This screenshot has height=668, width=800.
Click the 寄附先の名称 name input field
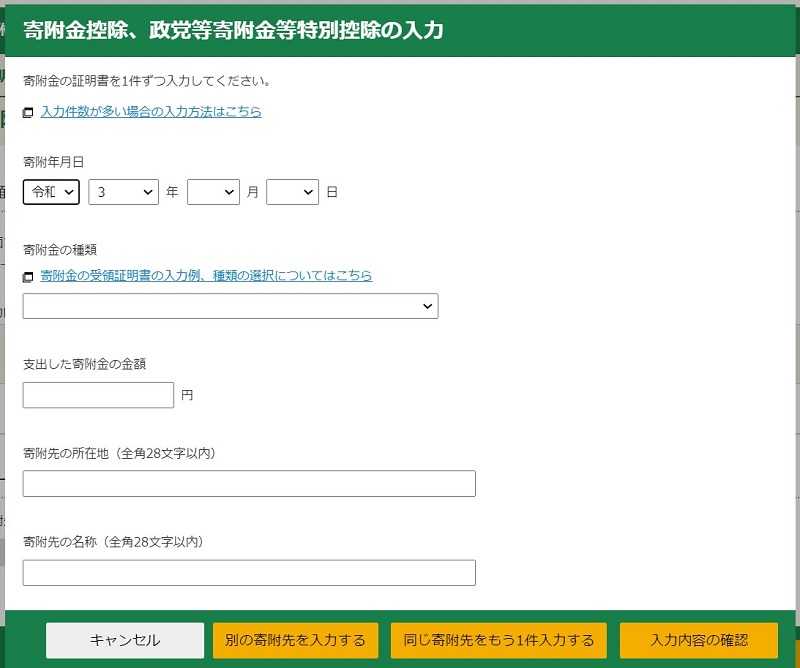tap(249, 572)
